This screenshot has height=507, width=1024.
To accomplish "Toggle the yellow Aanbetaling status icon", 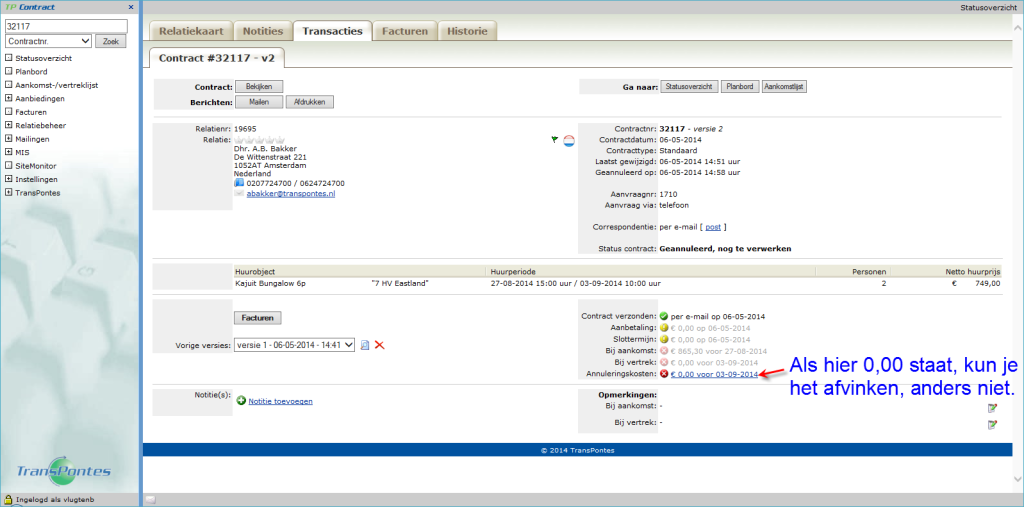I will pyautogui.click(x=664, y=328).
